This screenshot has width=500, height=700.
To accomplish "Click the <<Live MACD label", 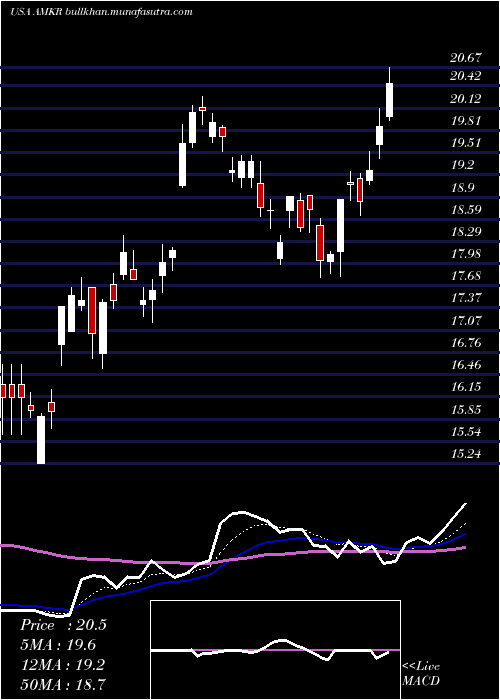I will point(421,674).
